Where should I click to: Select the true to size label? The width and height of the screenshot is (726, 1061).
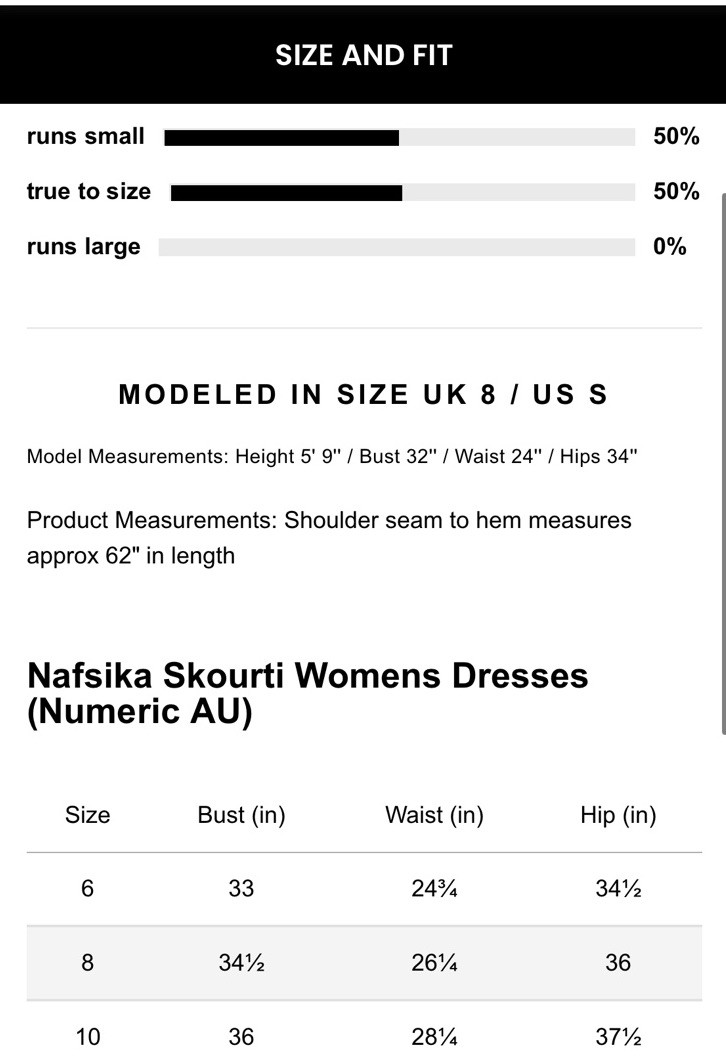(89, 192)
